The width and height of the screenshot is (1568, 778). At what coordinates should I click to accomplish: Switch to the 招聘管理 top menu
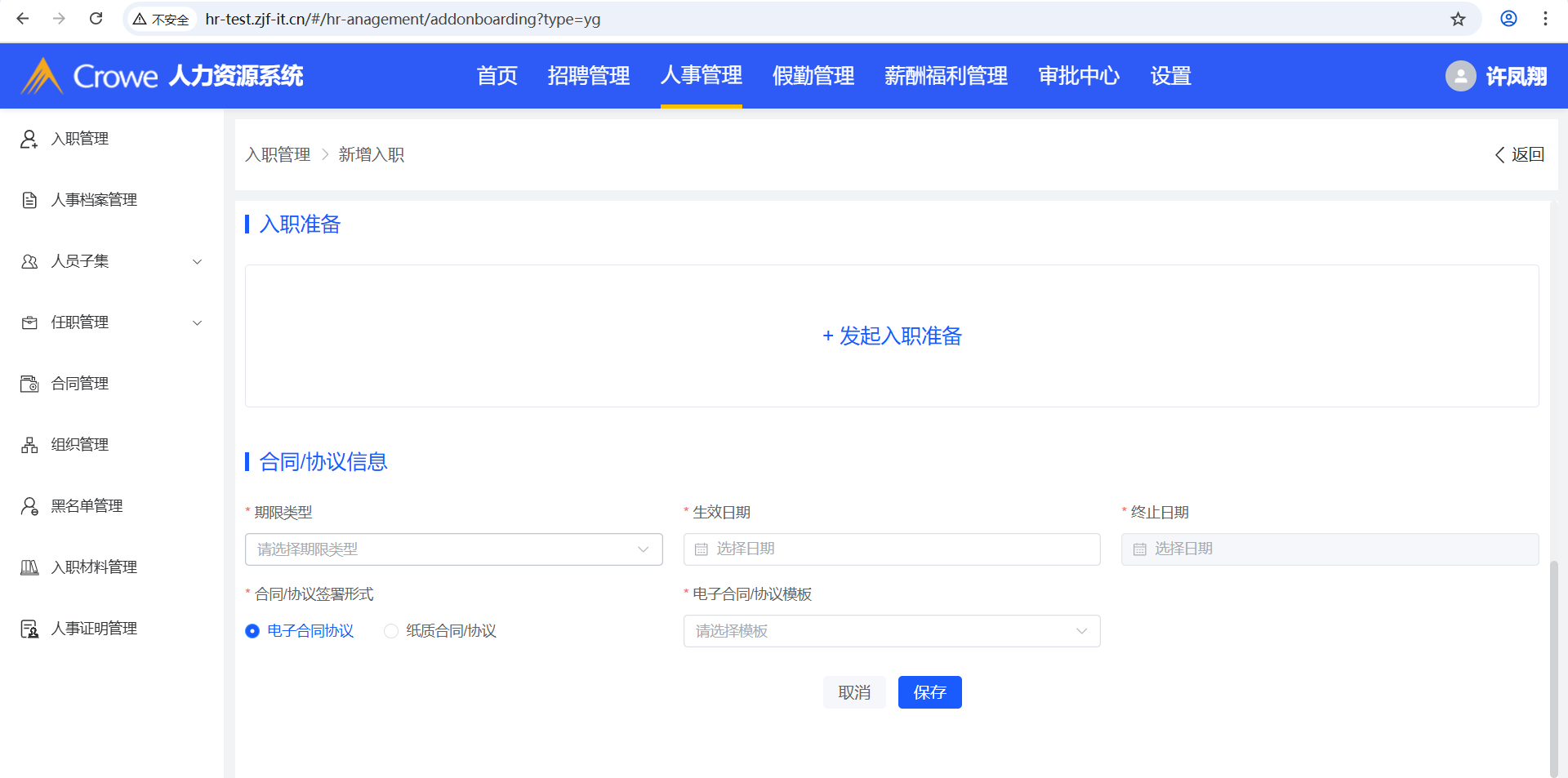(588, 76)
